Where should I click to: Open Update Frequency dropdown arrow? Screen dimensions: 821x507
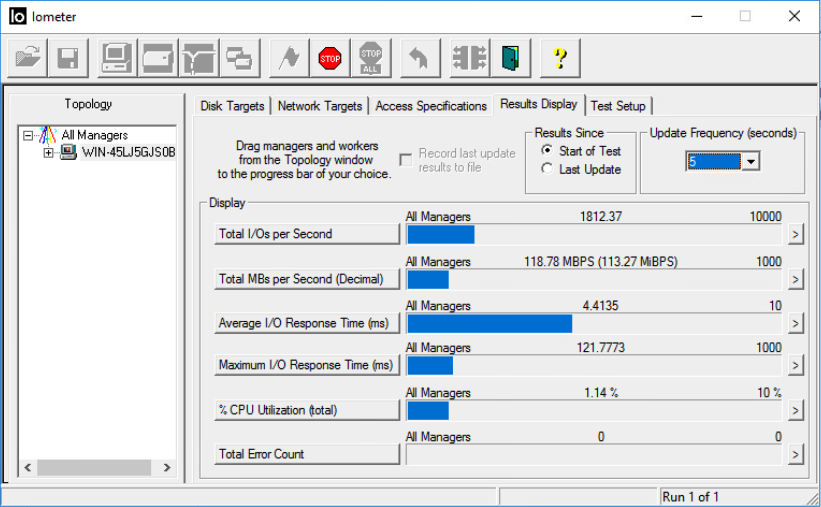point(751,161)
